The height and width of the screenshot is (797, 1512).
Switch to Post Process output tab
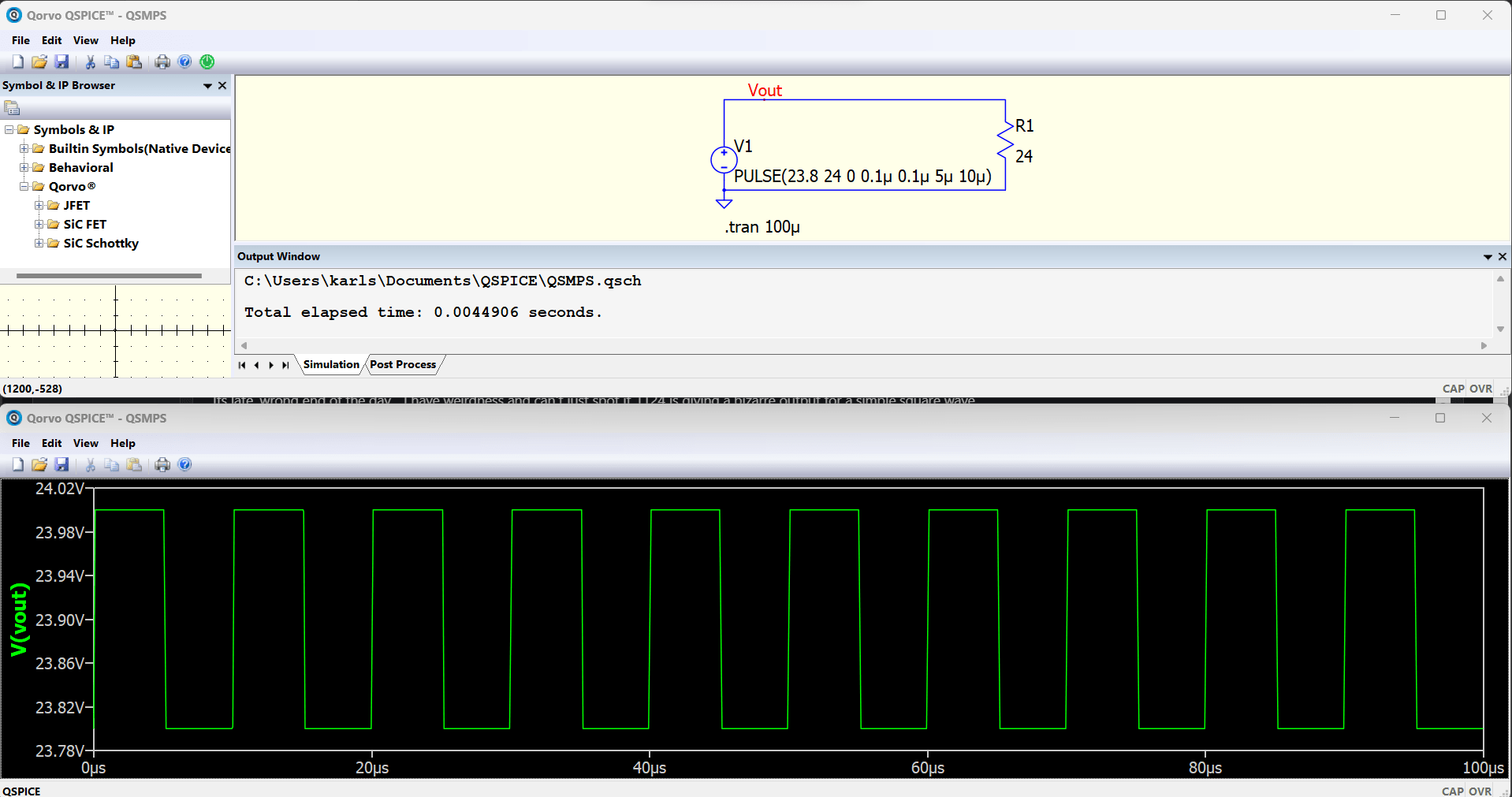coord(403,364)
